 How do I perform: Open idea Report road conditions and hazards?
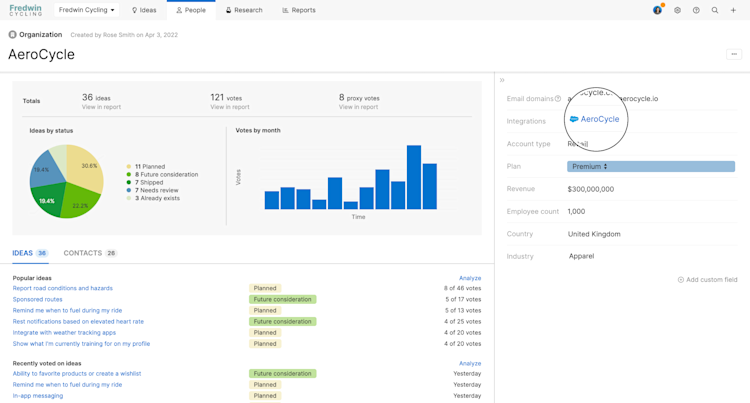[x=63, y=288]
